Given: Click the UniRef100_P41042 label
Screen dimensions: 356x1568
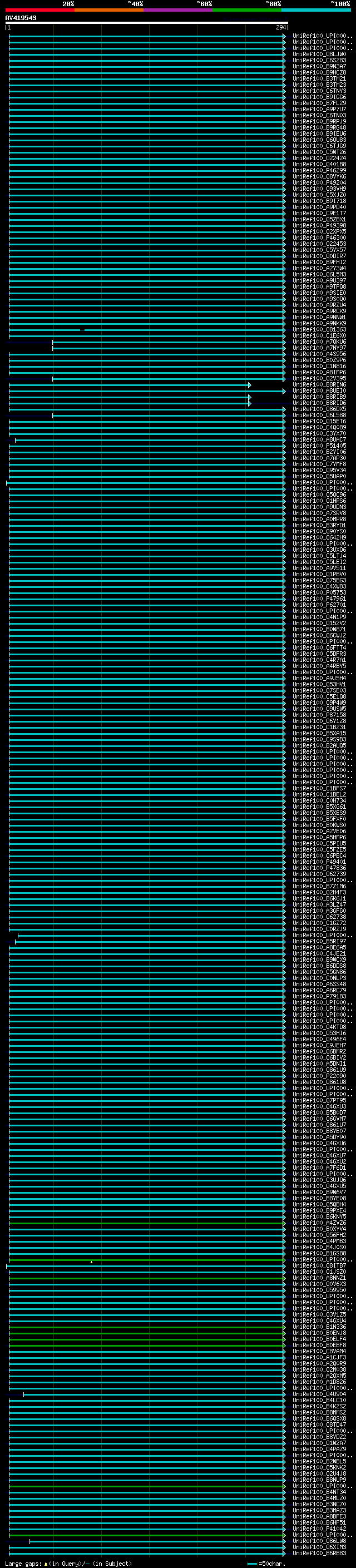Looking at the screenshot, I should point(319,1529).
